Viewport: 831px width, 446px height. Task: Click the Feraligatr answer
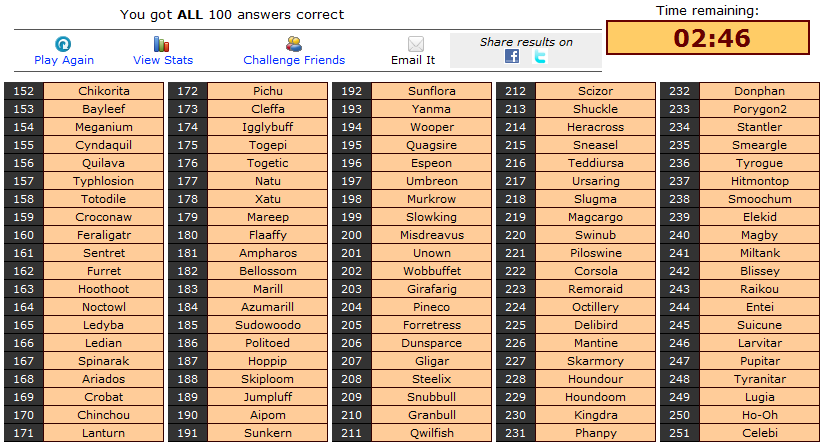103,235
